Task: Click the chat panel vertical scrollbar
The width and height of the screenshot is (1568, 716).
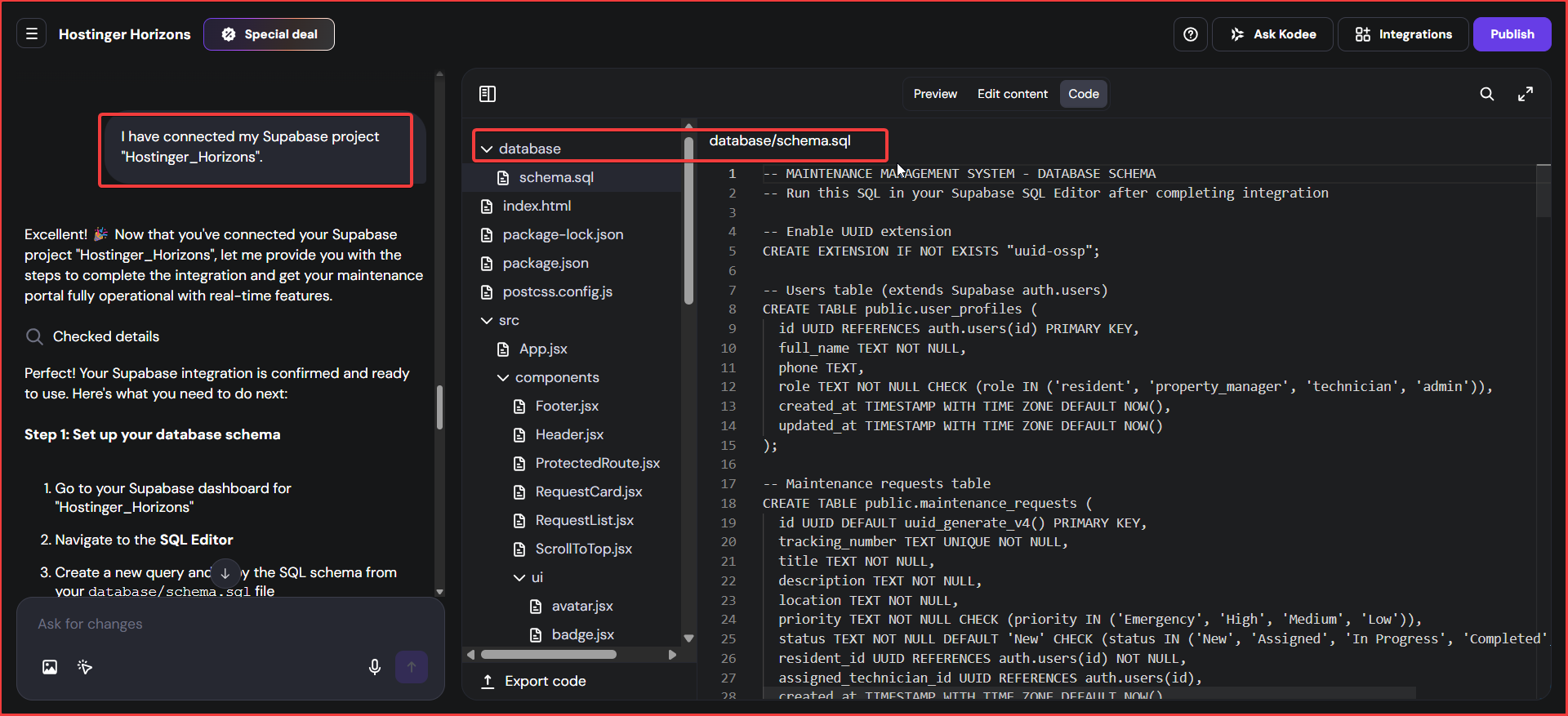Action: [439, 407]
